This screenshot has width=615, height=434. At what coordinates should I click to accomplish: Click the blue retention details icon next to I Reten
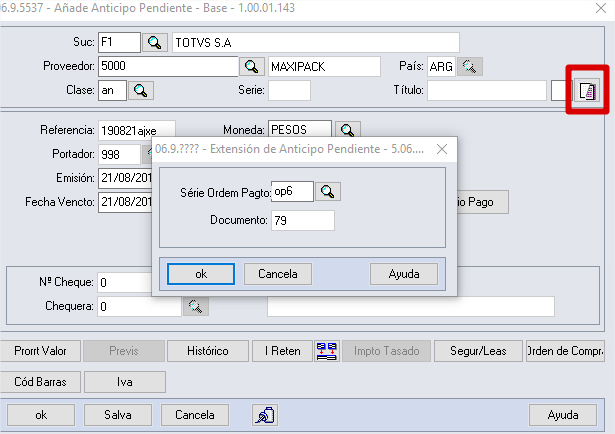click(x=327, y=351)
